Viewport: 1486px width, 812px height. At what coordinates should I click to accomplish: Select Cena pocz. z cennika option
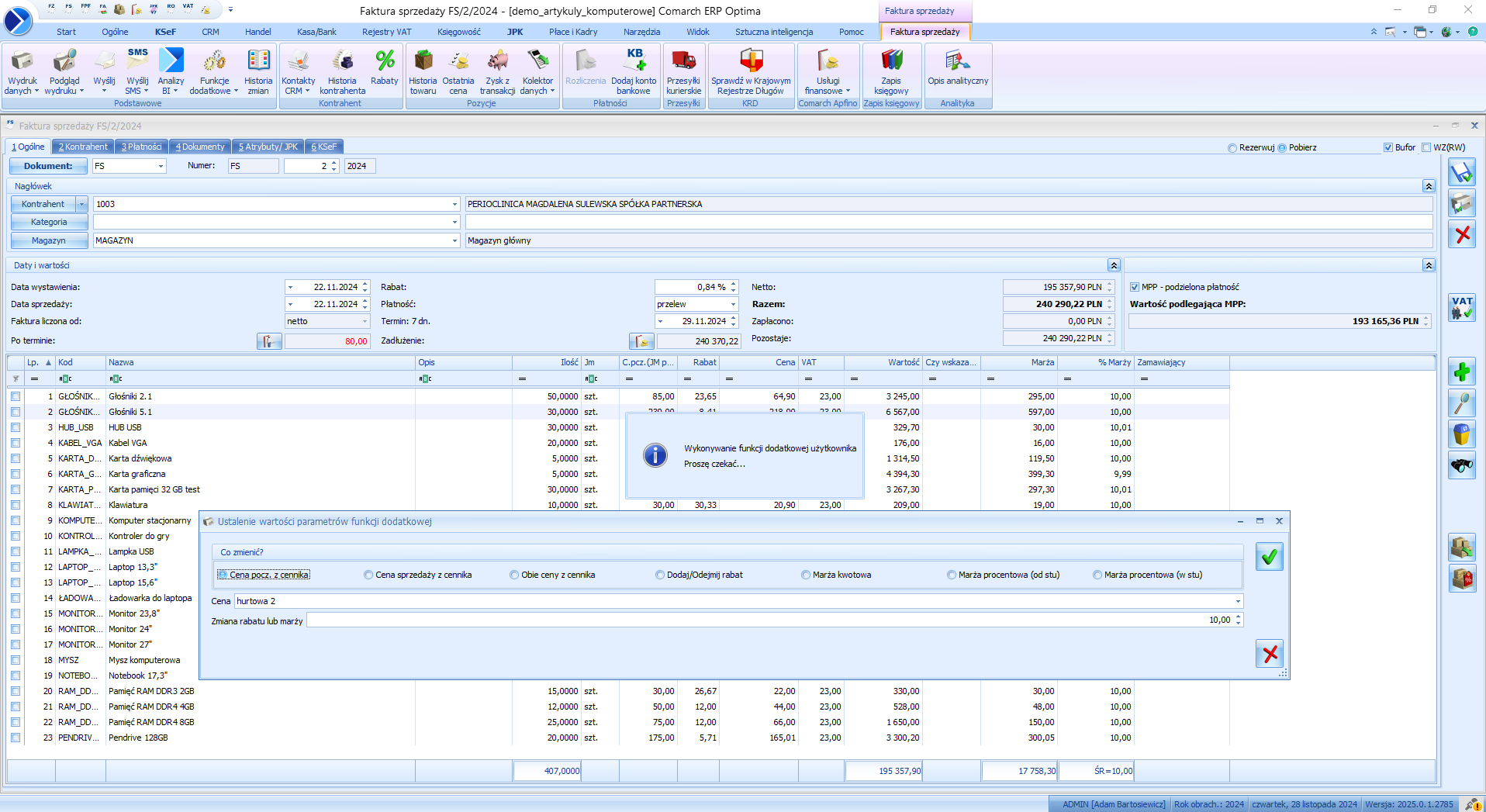(x=264, y=575)
